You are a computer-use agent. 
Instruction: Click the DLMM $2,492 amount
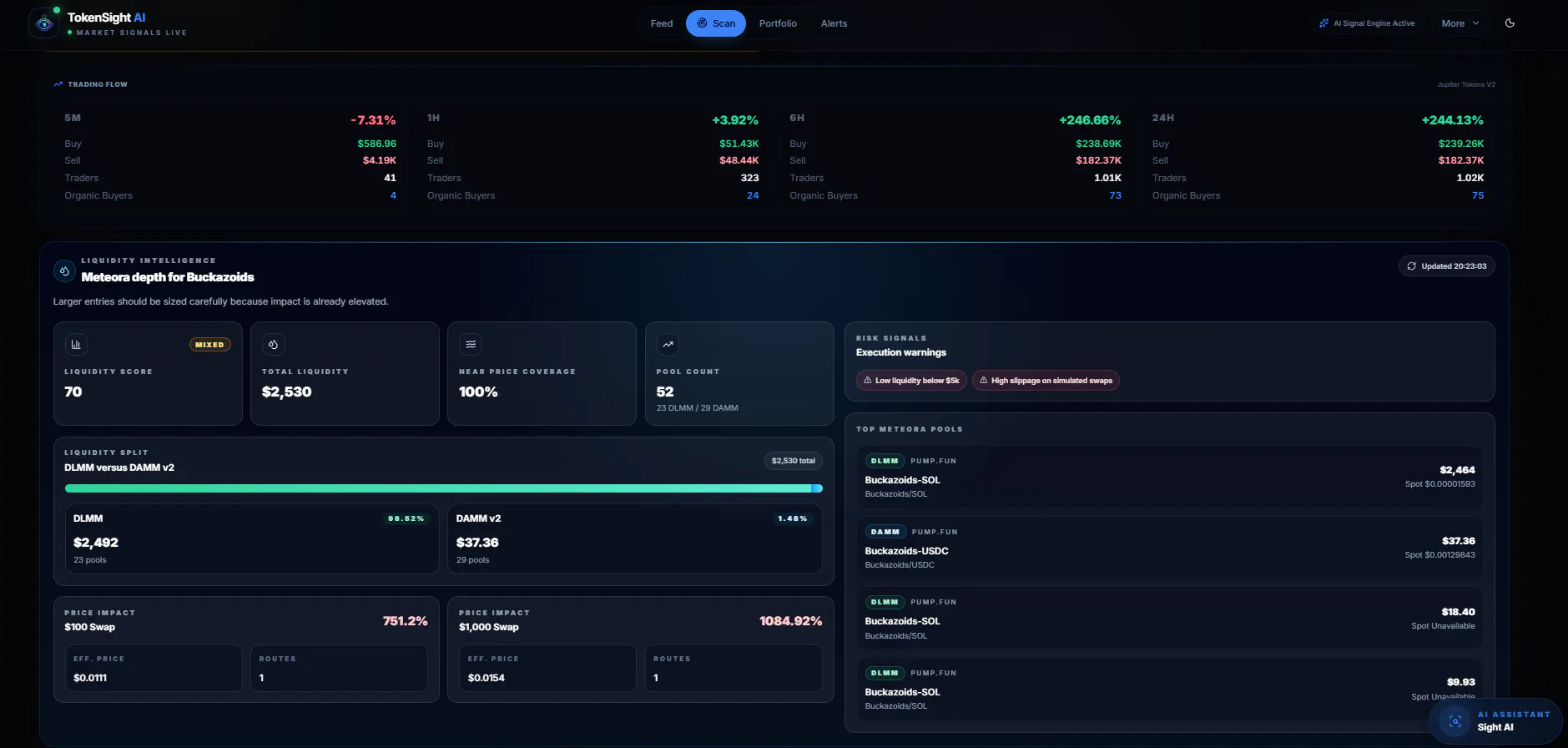[96, 543]
